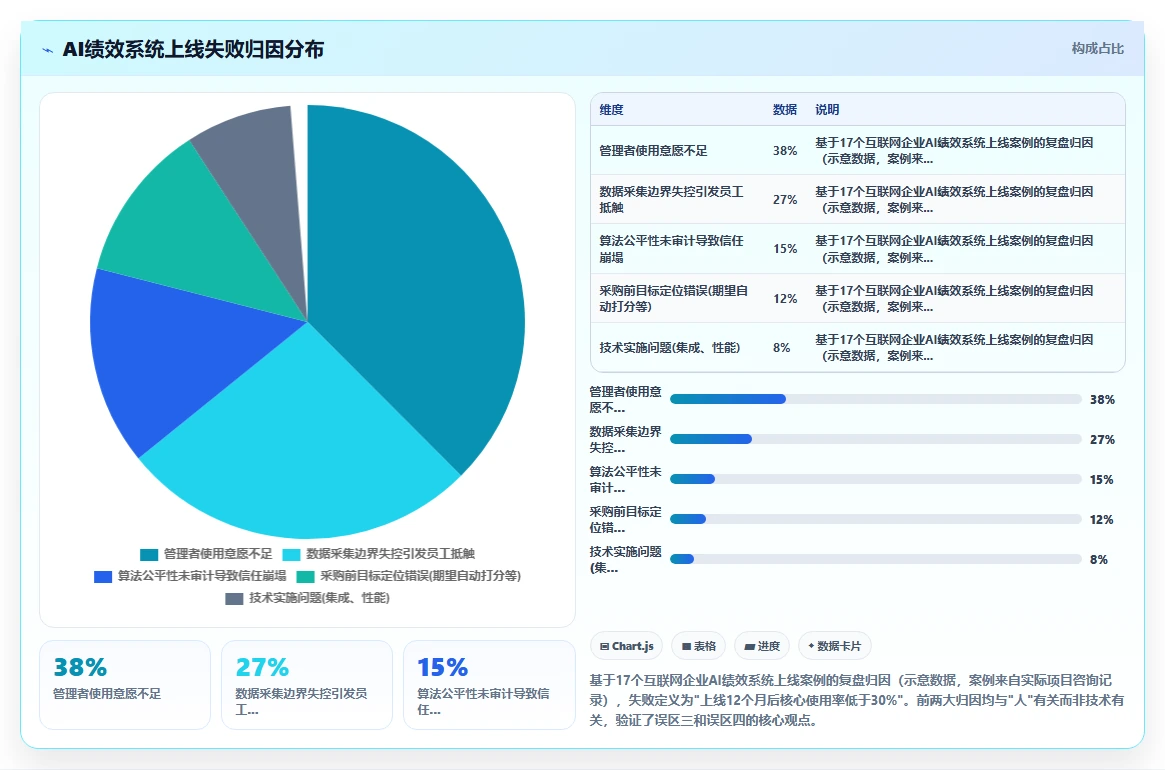Click the 进度 tag chip
Viewport: 1165px width, 770px height.
tap(762, 646)
